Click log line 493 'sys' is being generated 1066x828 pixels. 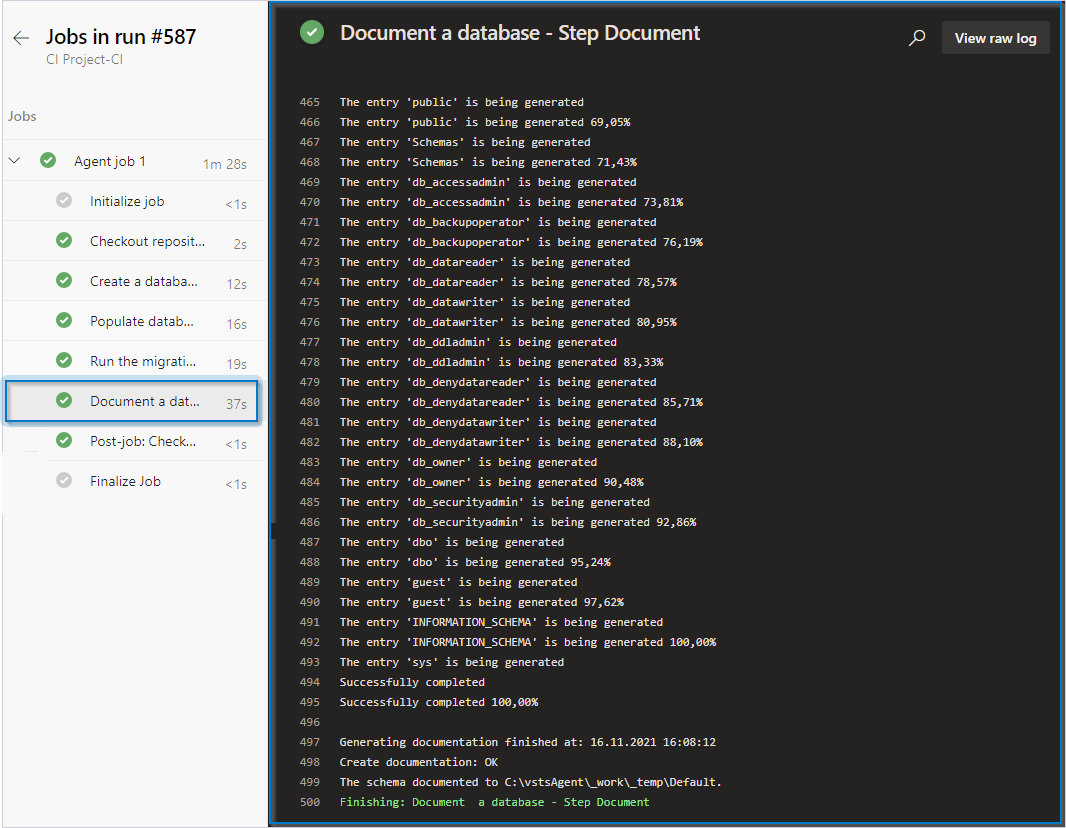[452, 663]
